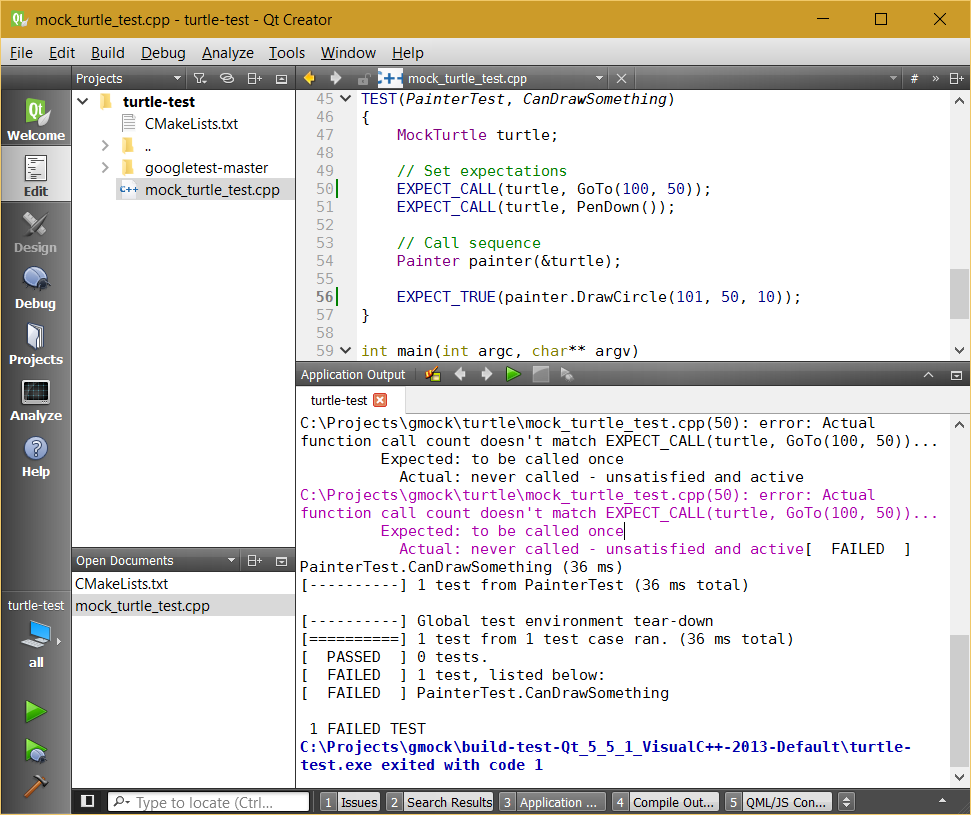Screen dimensions: 971x815
Task: Open the Help menu in menu bar
Action: [407, 53]
